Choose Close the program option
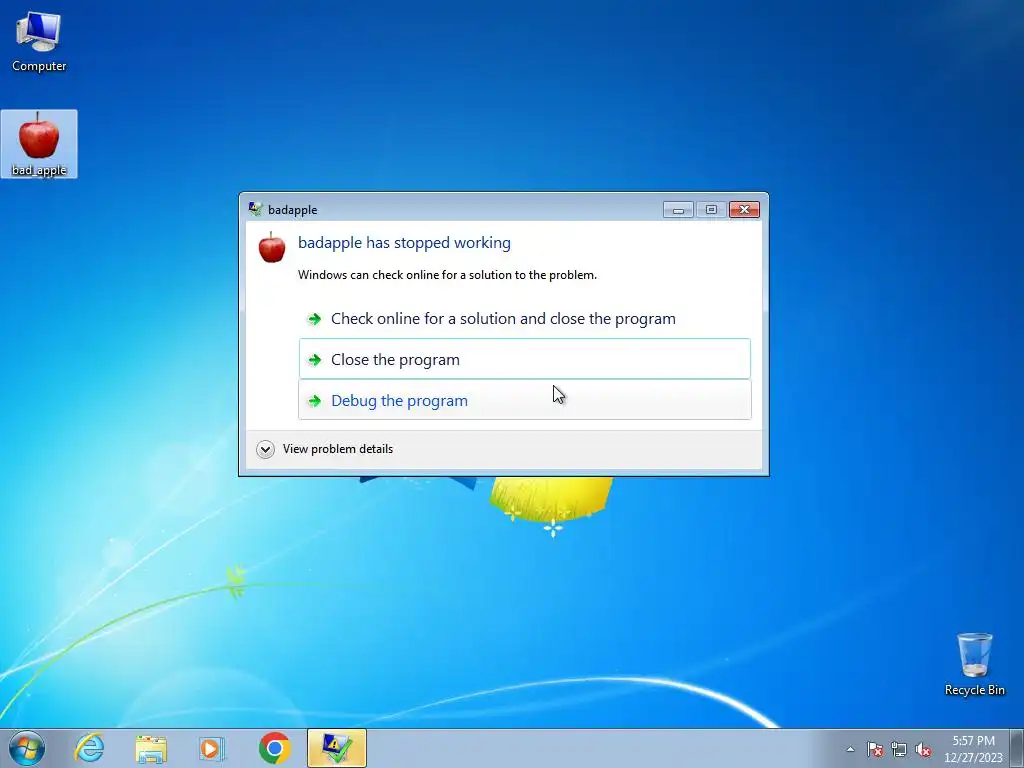Screen dimensions: 1024x768 pyautogui.click(x=524, y=359)
